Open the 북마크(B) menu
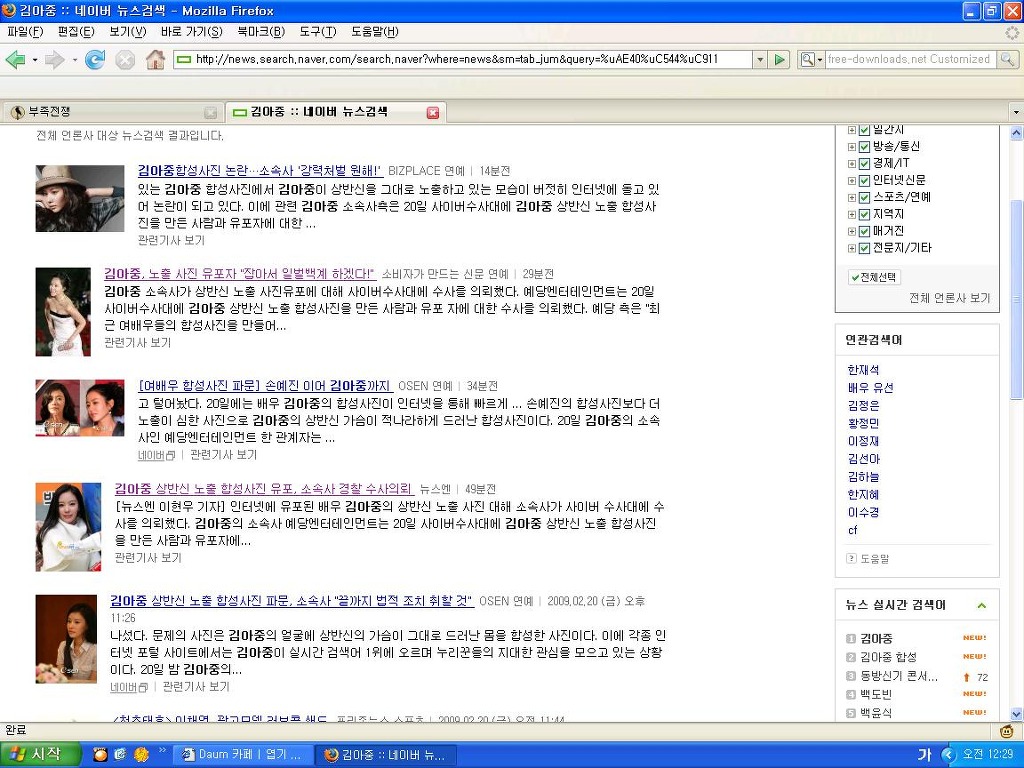Viewport: 1024px width, 768px height. pyautogui.click(x=261, y=31)
